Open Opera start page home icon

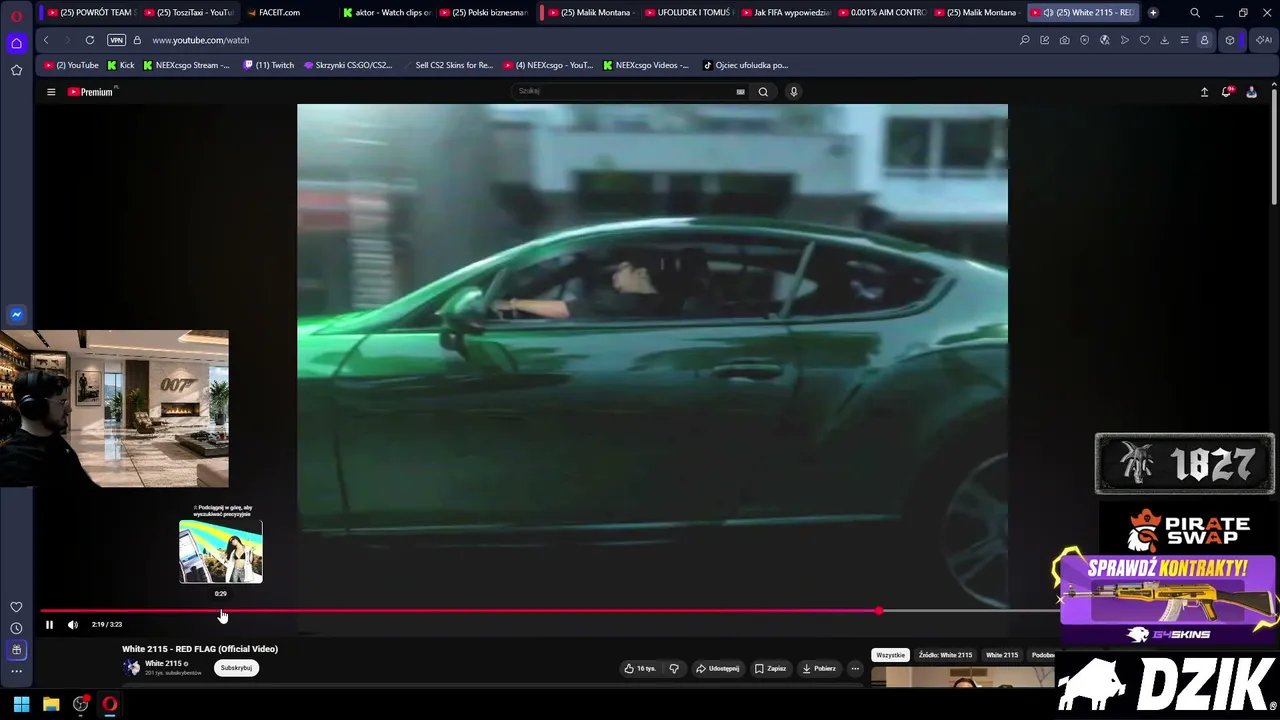16,43
